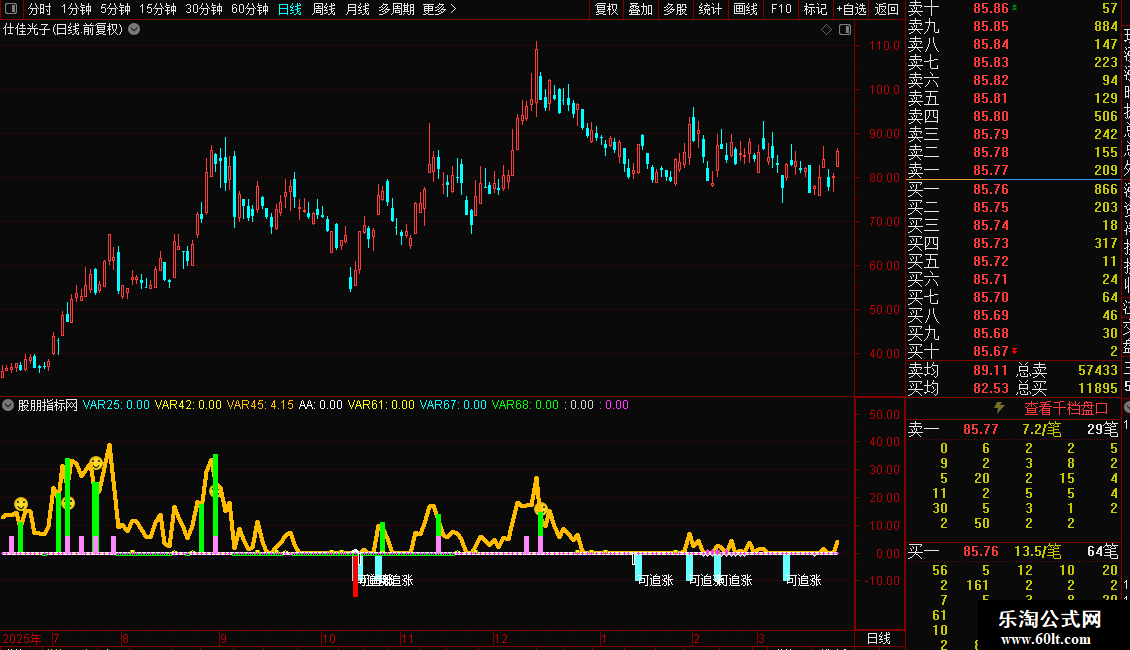Click the 画线 drawing tool
Viewport: 1130px width, 650px height.
[745, 9]
